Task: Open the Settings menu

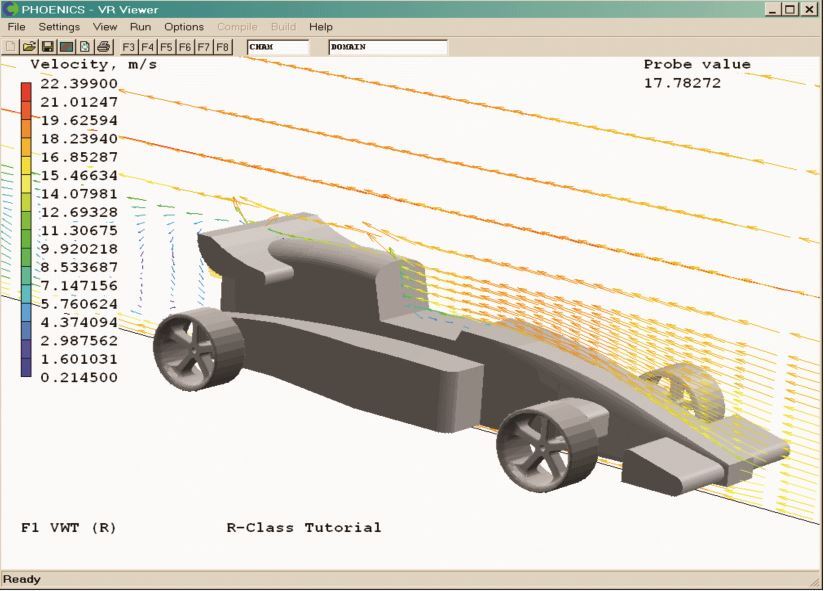Action: coord(59,27)
